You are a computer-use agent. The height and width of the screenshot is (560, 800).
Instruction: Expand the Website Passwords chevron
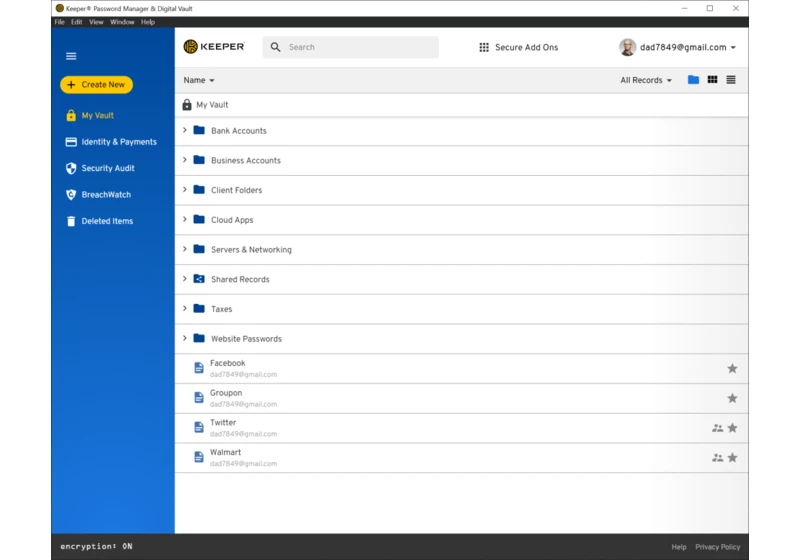(x=185, y=338)
